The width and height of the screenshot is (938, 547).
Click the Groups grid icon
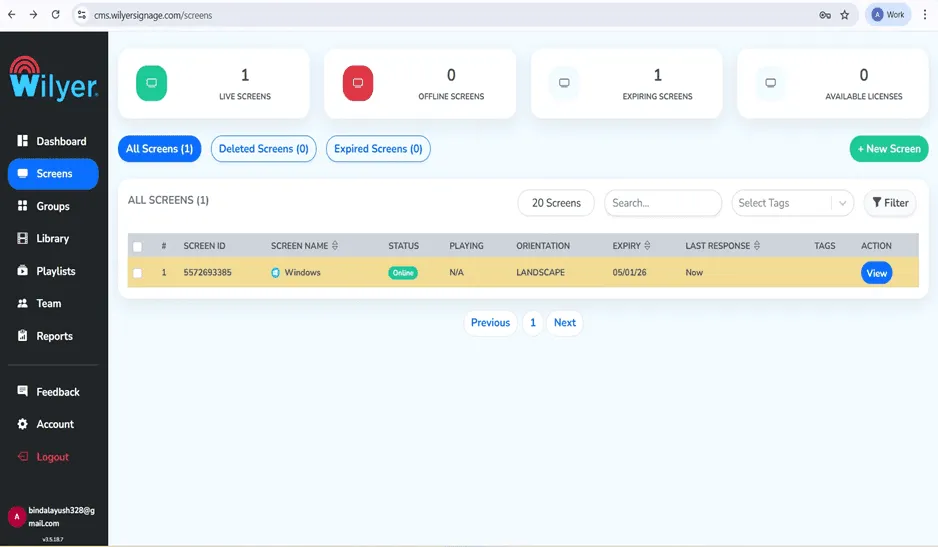pyautogui.click(x=23, y=206)
